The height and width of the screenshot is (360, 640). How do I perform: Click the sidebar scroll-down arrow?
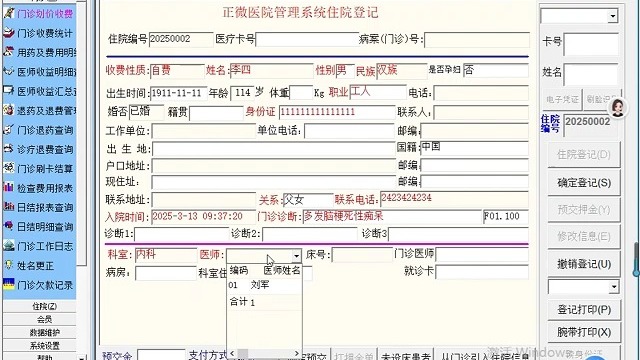[82, 358]
